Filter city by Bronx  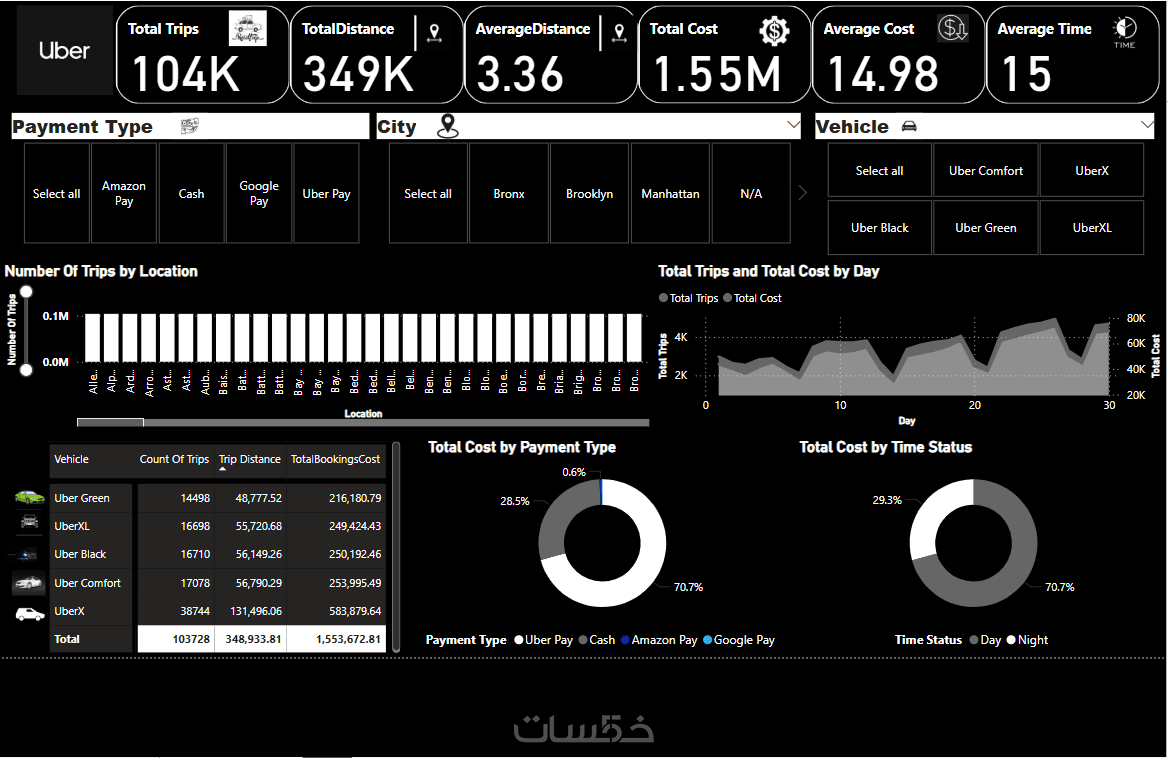click(x=509, y=194)
